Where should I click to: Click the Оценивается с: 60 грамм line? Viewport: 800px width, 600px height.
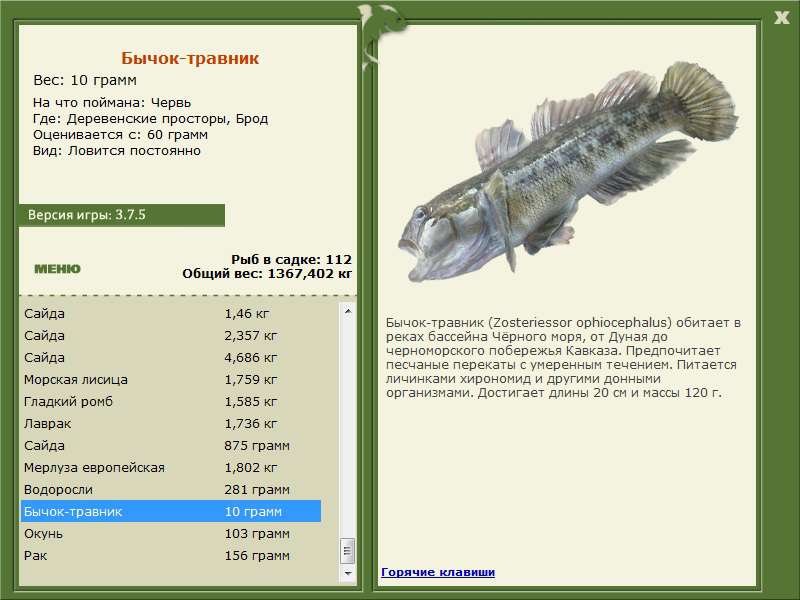click(x=120, y=135)
